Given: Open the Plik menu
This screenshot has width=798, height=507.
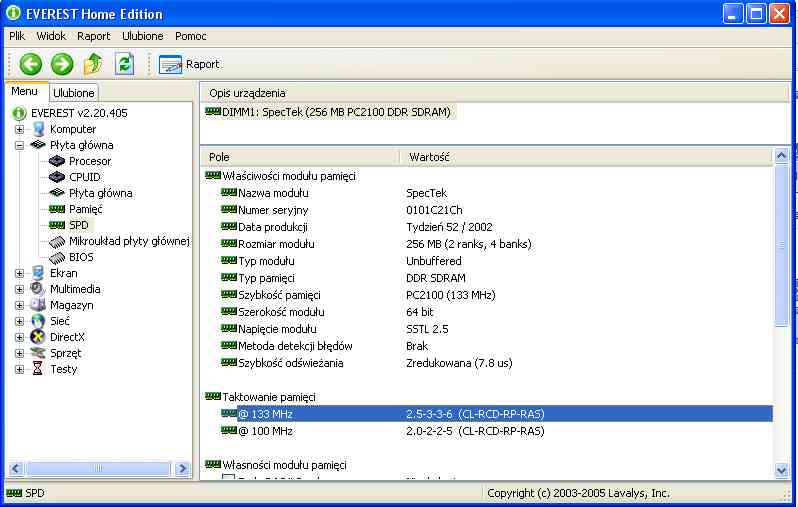Looking at the screenshot, I should tap(17, 36).
